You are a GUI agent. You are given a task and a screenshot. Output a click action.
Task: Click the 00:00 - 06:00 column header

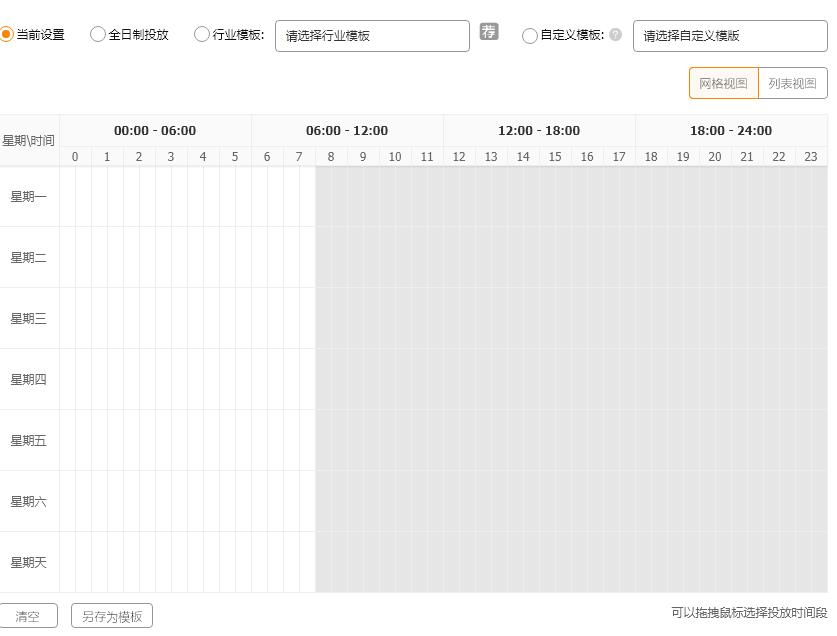click(155, 130)
